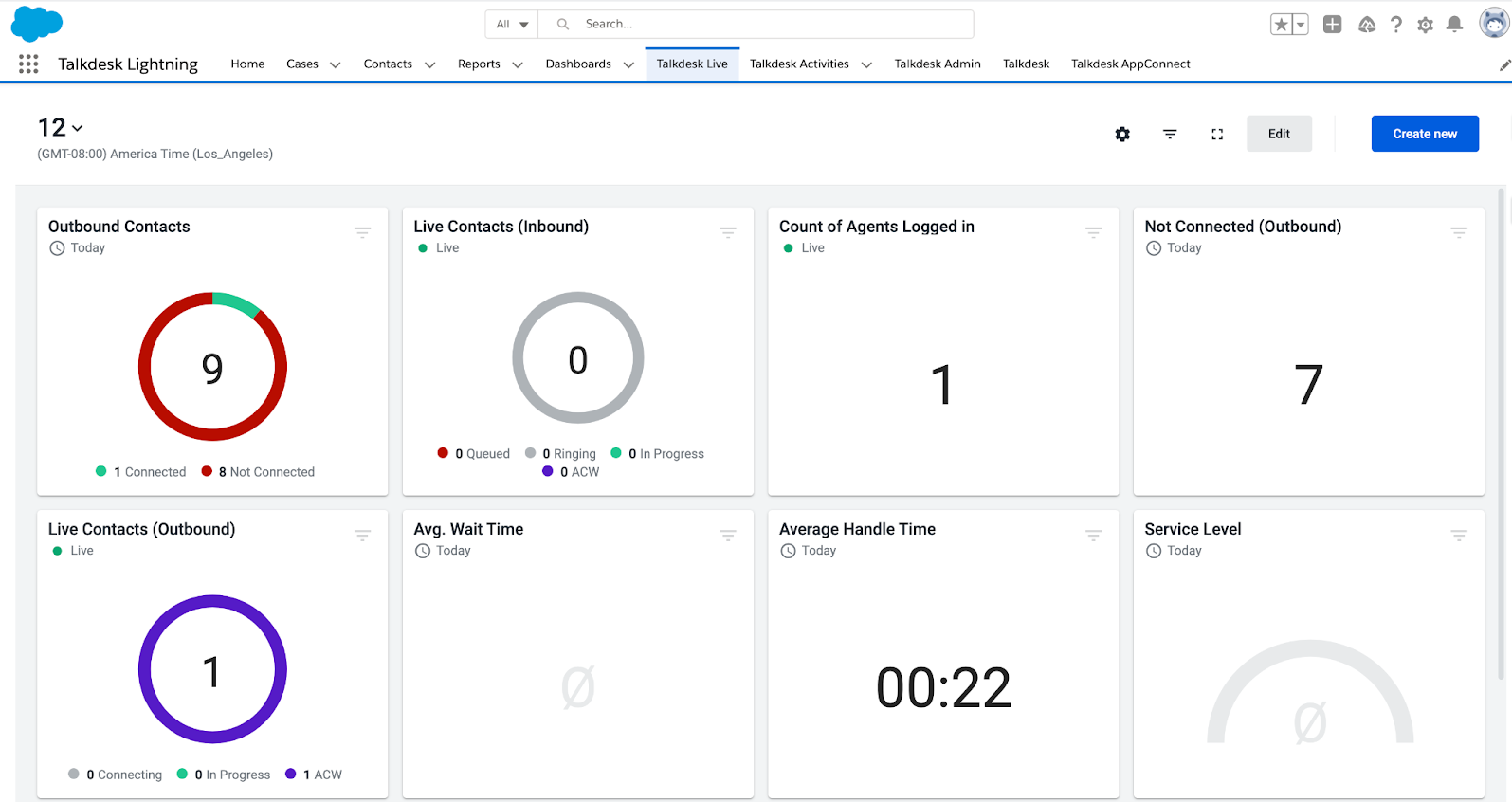Screen dimensions: 1512x802
Task: Open the Setup gear in header
Action: (1426, 25)
